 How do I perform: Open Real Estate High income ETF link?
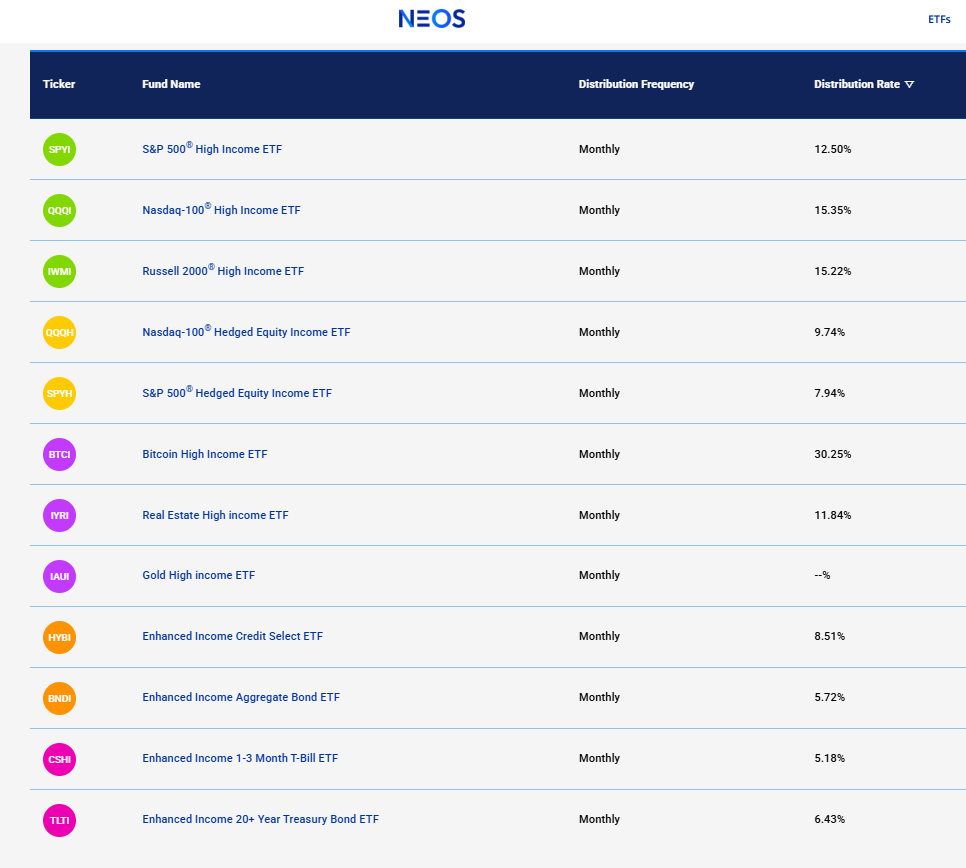tap(215, 515)
